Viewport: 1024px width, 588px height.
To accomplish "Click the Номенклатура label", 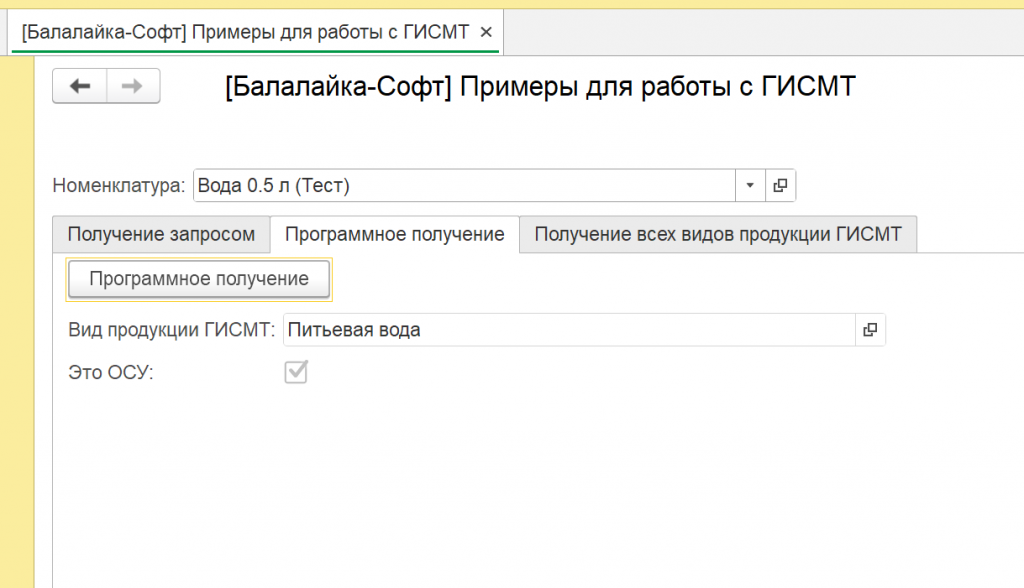I will (119, 186).
